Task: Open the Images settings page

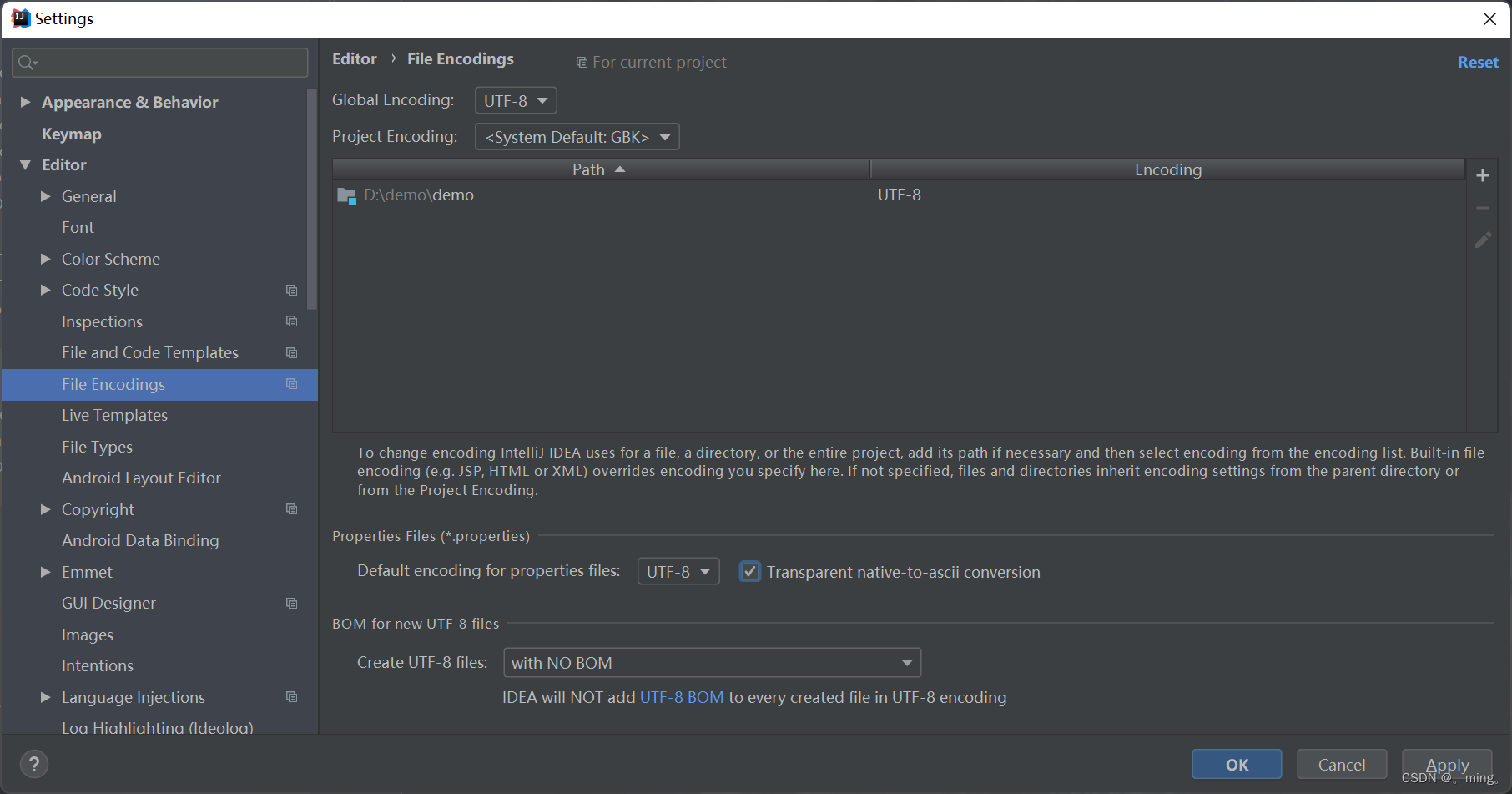Action: (88, 635)
